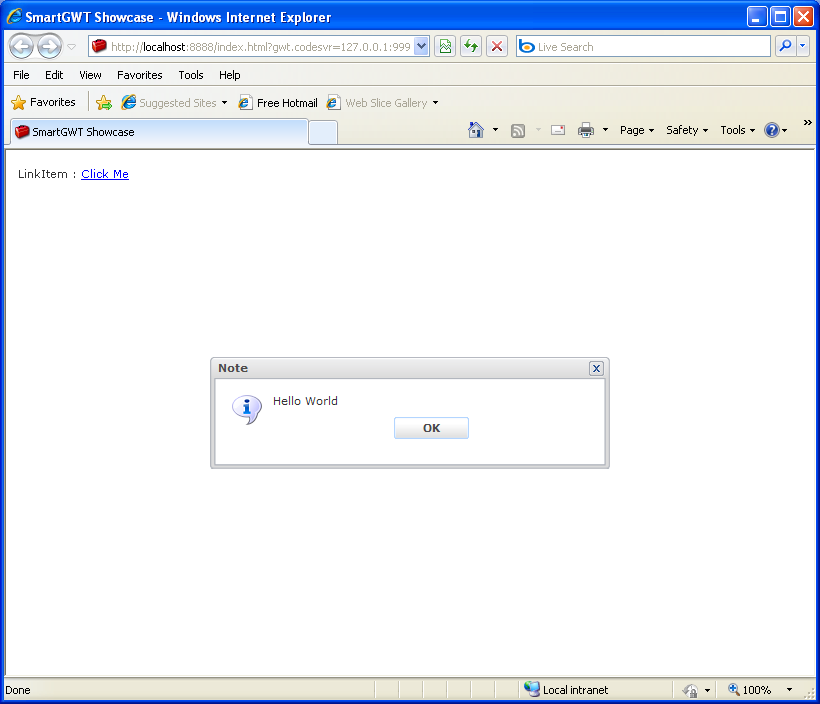Minimize the Internet Explorer window

[x=756, y=17]
